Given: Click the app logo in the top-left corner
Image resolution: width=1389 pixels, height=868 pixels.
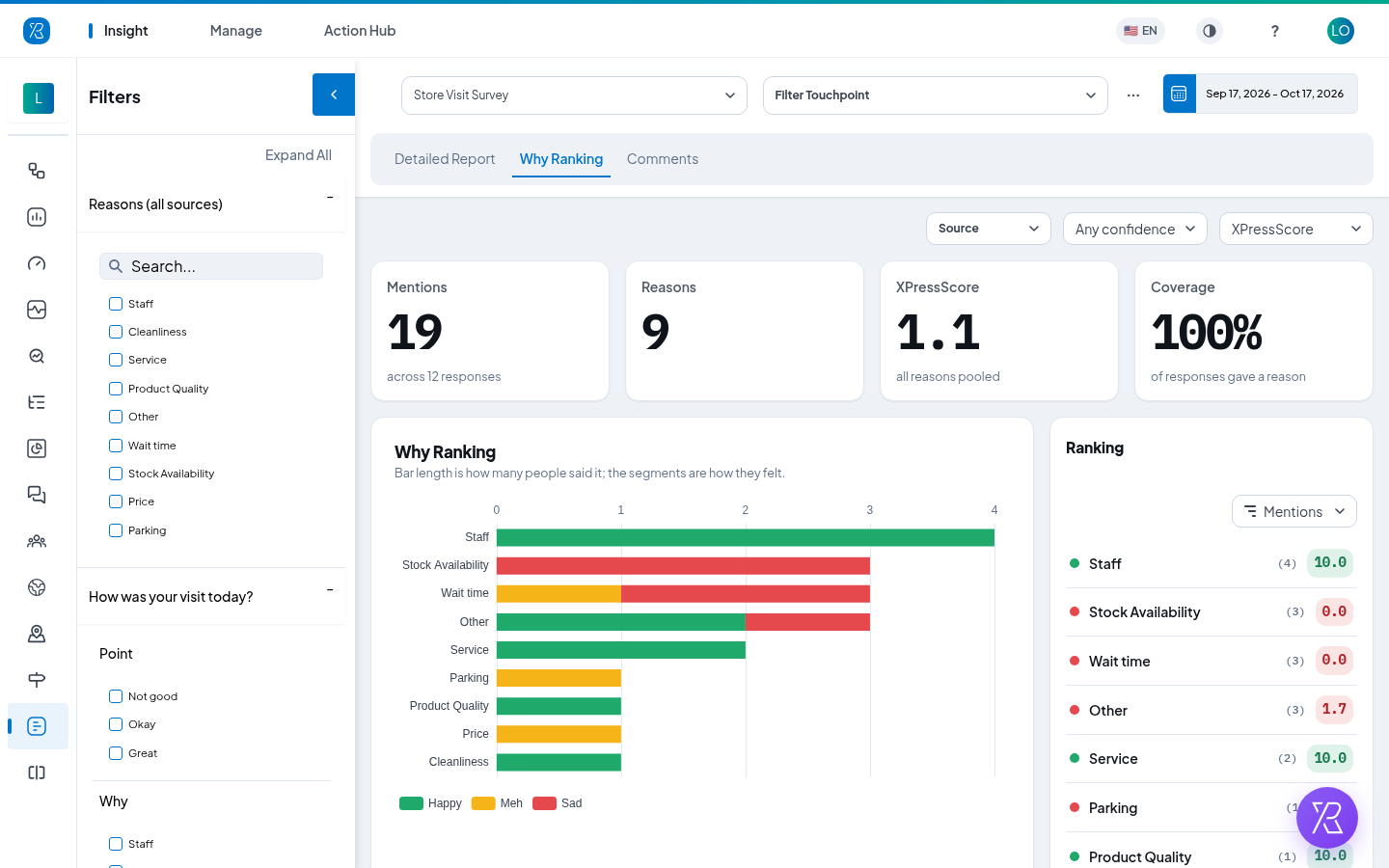Looking at the screenshot, I should [37, 31].
